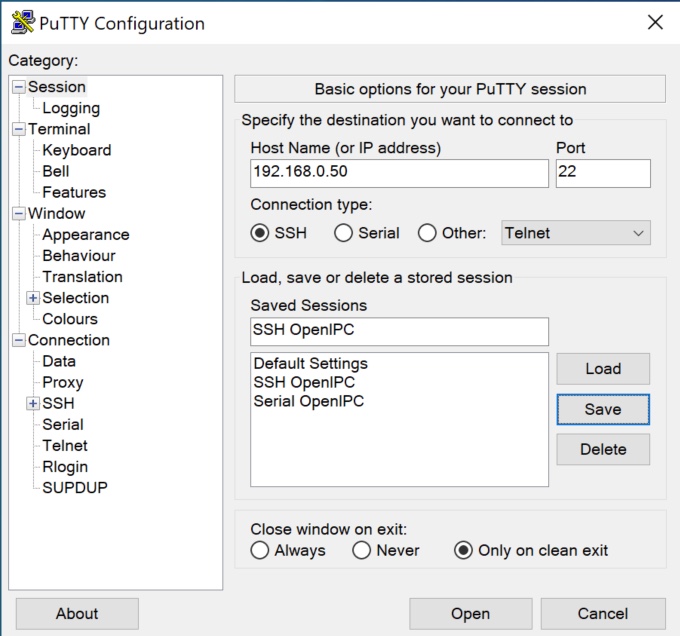Click the PuTTY icon in title bar

pos(22,23)
